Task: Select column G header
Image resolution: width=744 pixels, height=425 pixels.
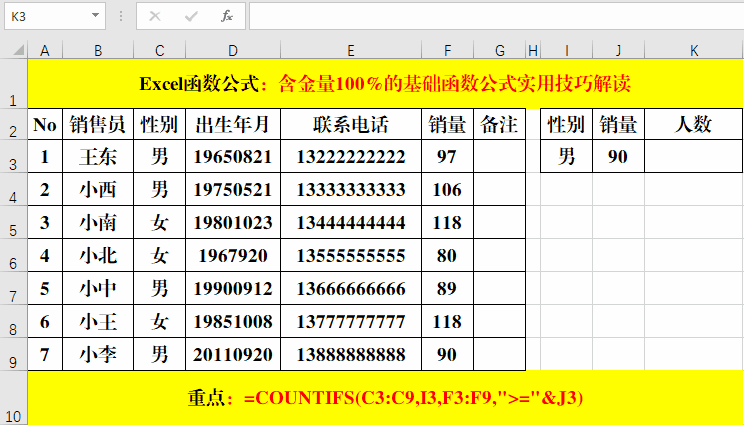Action: (x=499, y=50)
